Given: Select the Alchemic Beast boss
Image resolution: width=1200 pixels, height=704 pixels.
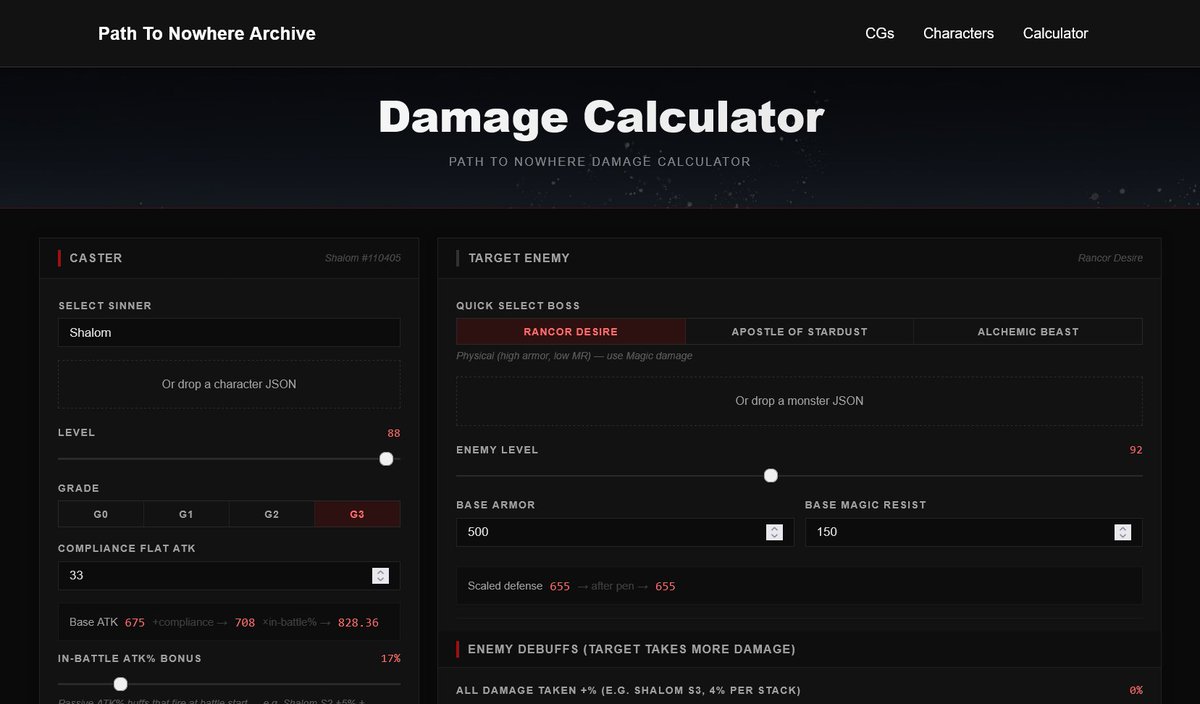Looking at the screenshot, I should tap(1028, 332).
